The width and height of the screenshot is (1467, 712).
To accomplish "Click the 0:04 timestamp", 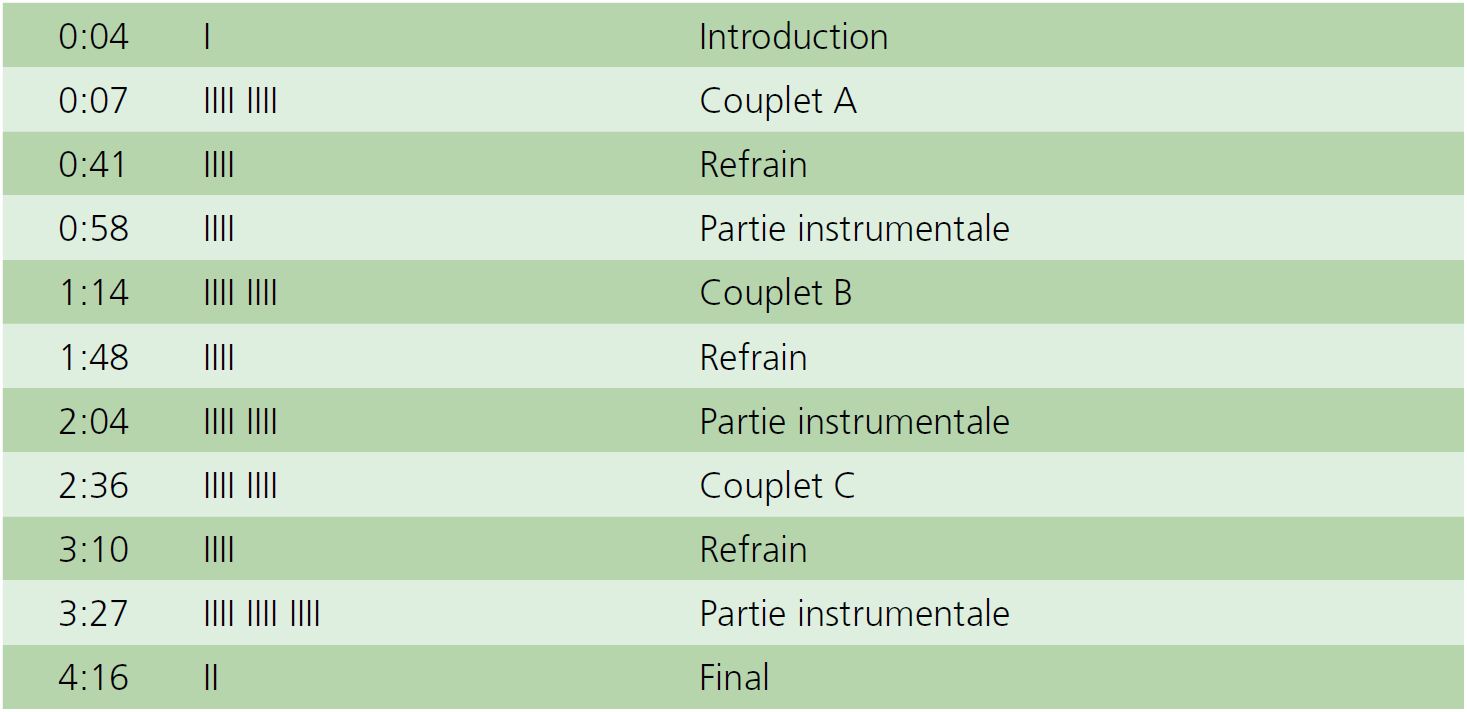I will pyautogui.click(x=93, y=37).
